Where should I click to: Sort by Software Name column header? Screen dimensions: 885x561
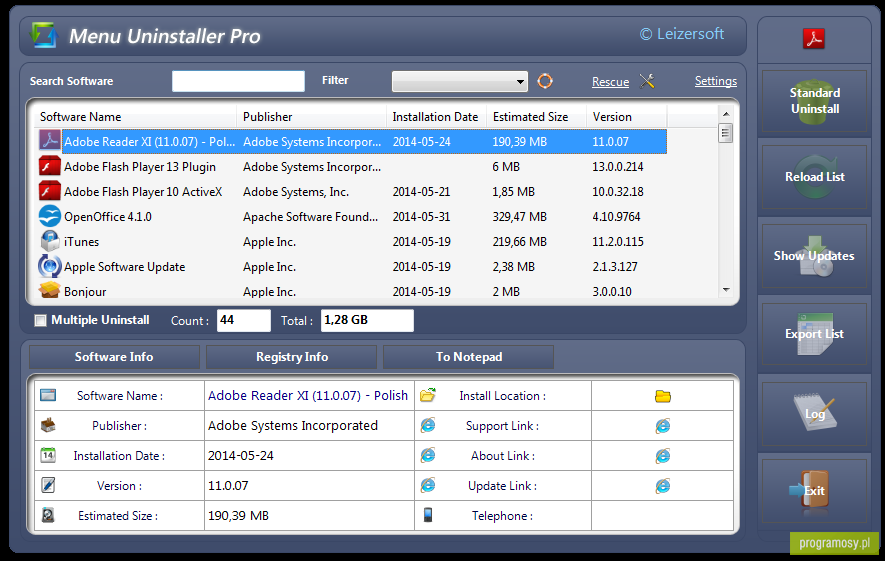(135, 117)
